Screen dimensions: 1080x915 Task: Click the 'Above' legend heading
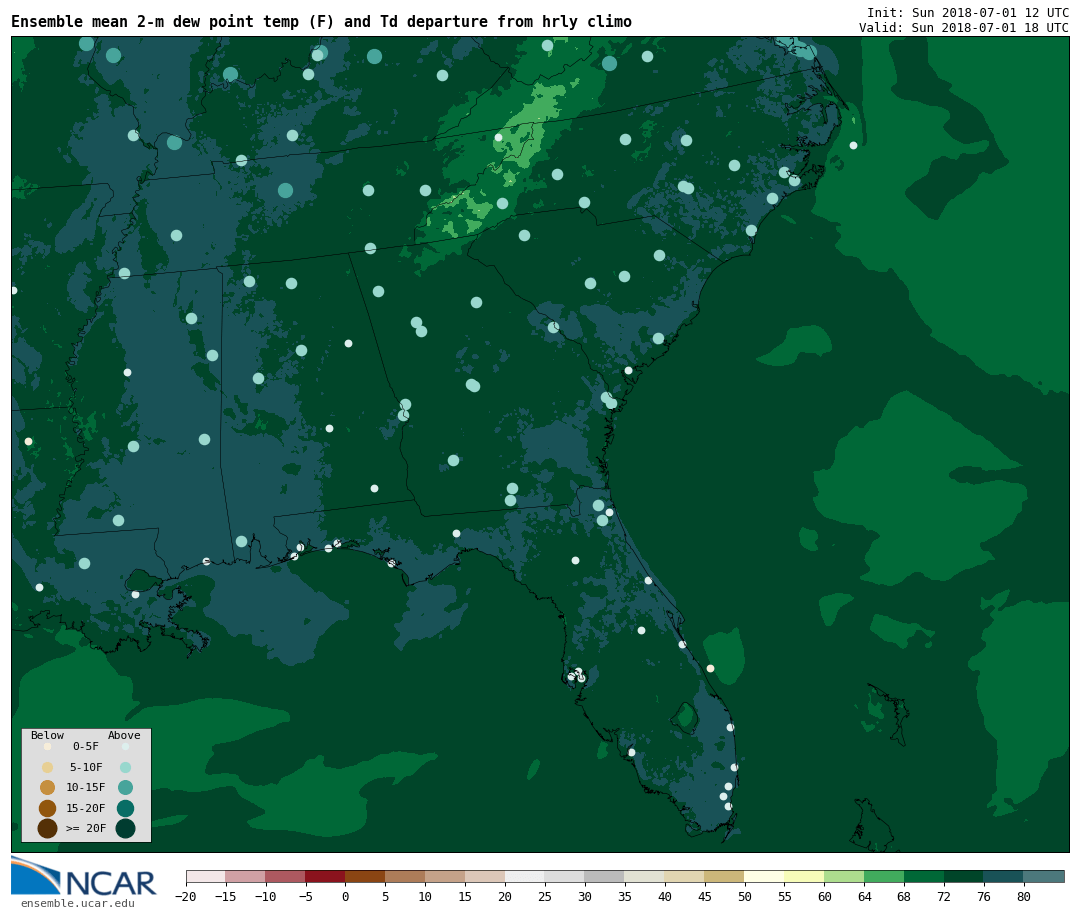[x=124, y=735]
